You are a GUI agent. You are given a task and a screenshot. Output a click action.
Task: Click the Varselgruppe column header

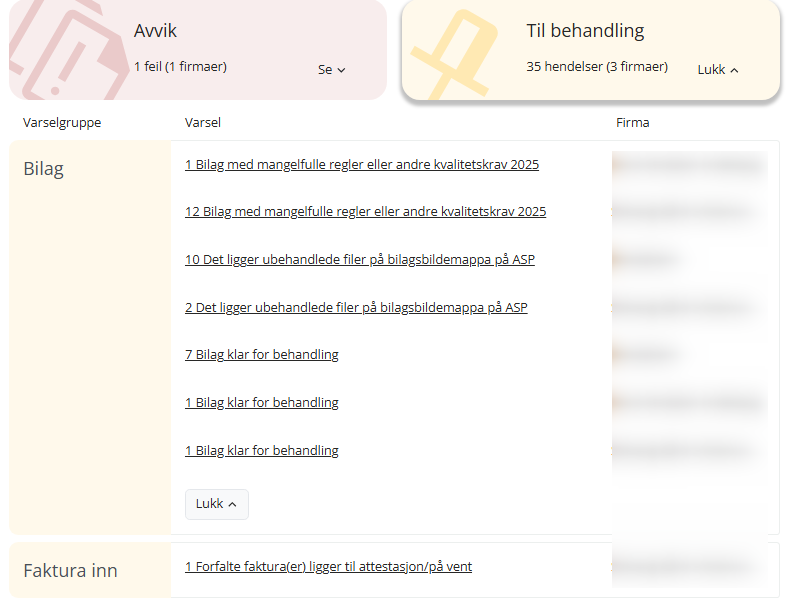62,122
